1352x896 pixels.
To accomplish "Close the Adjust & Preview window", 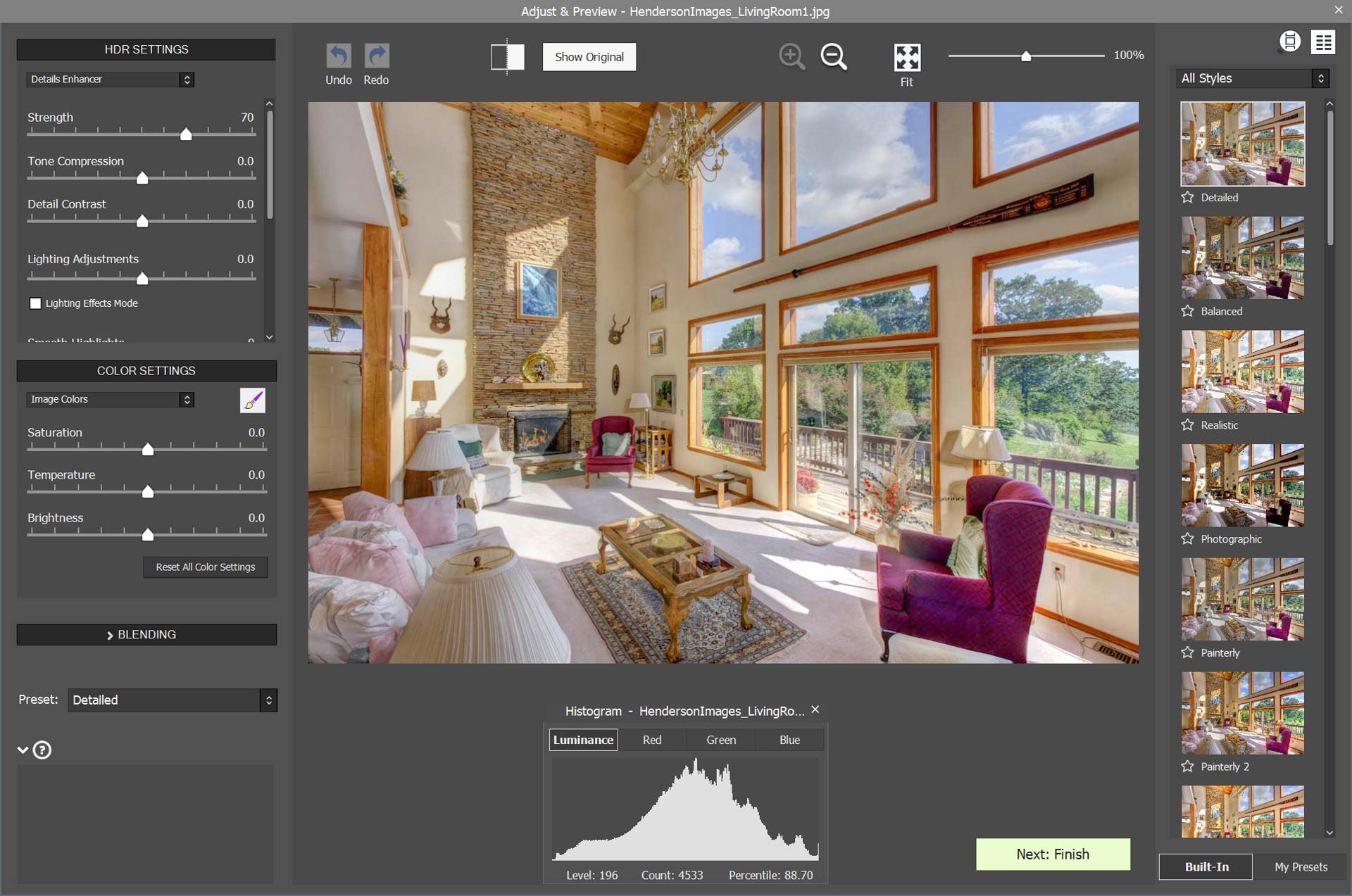I will (1339, 10).
